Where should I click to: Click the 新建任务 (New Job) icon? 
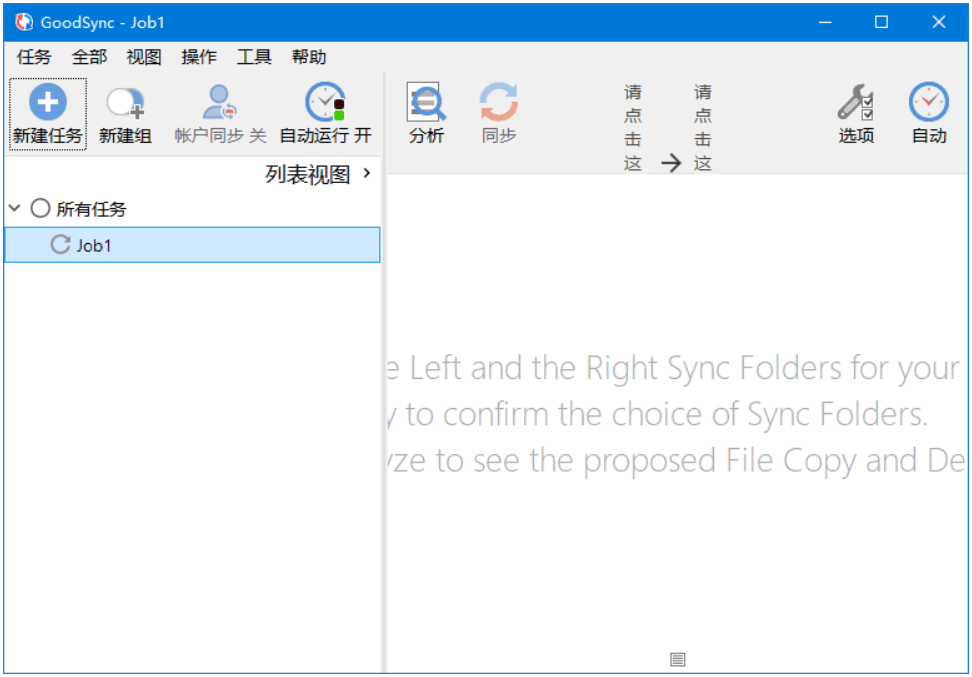(x=47, y=102)
